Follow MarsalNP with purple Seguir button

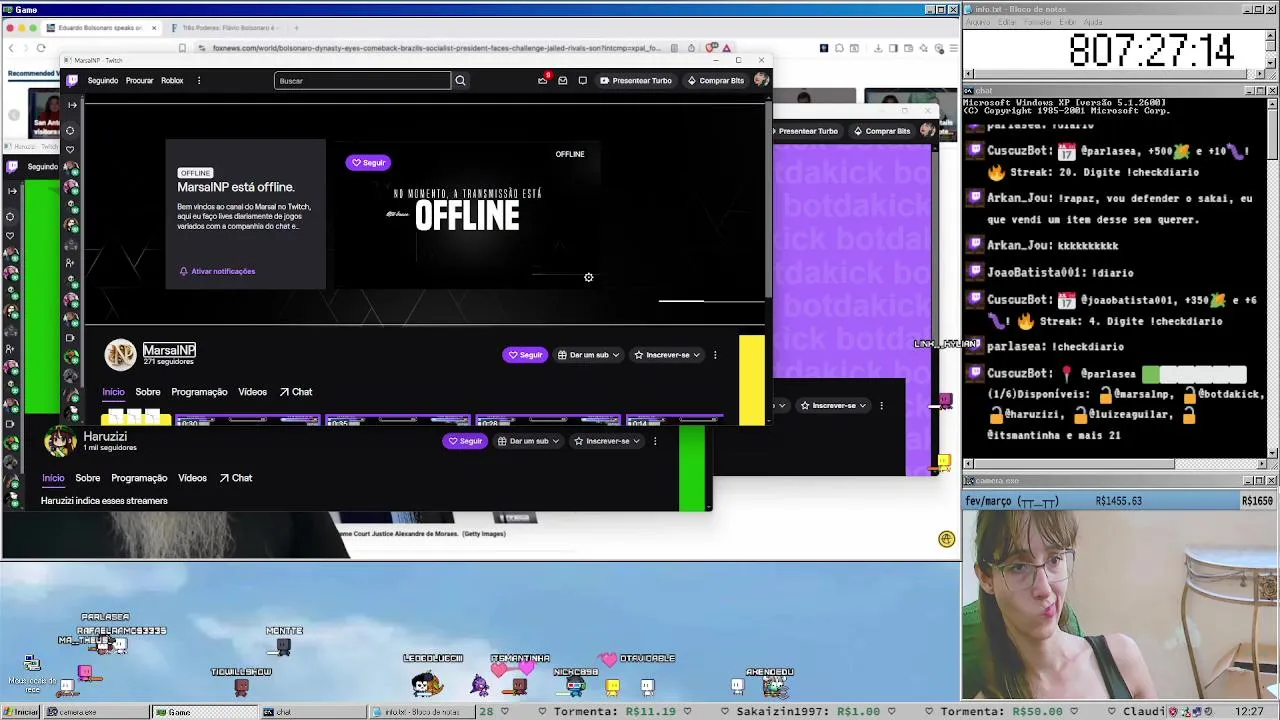click(525, 355)
